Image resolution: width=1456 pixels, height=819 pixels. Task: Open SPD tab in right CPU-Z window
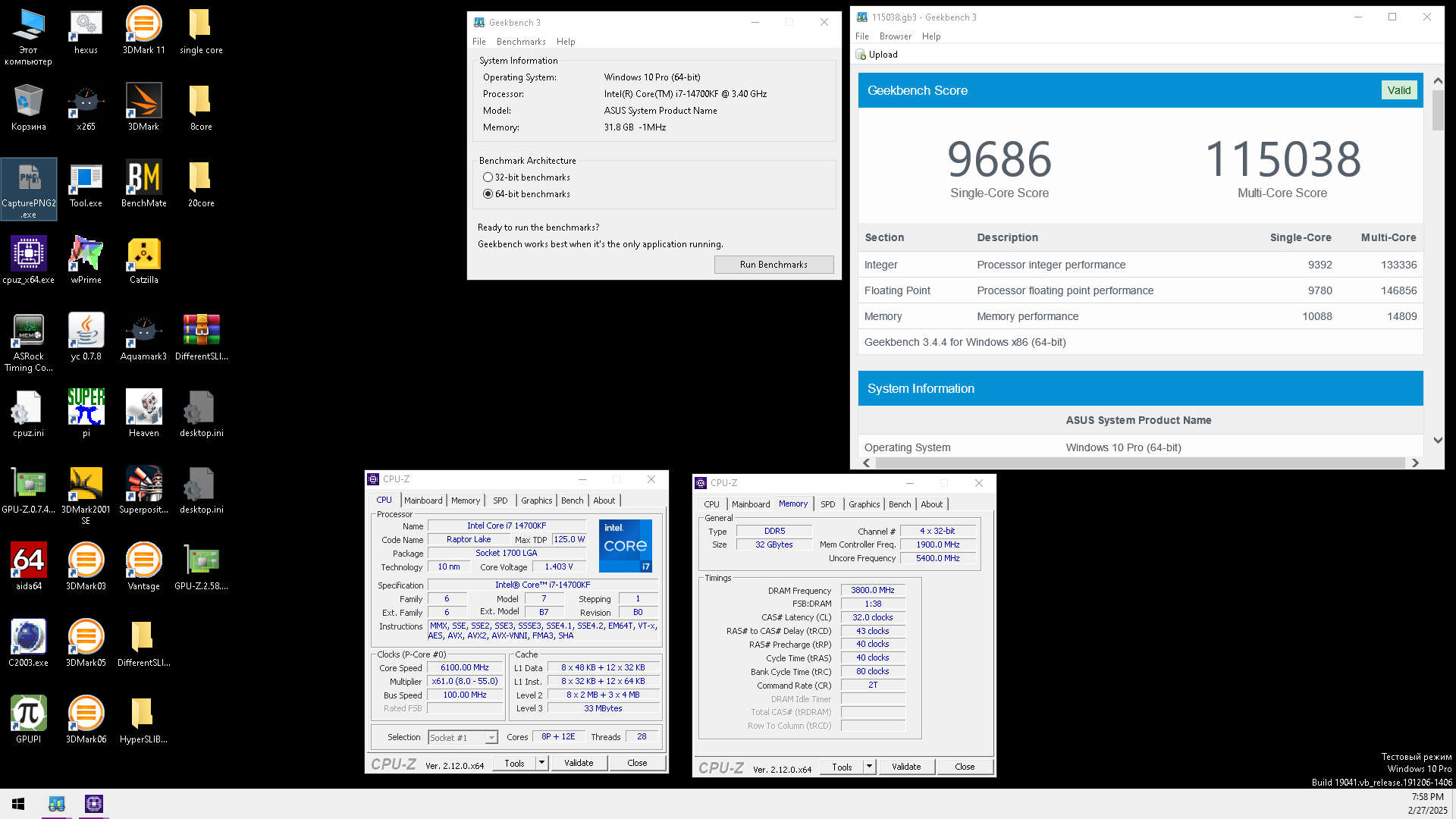[x=828, y=504]
